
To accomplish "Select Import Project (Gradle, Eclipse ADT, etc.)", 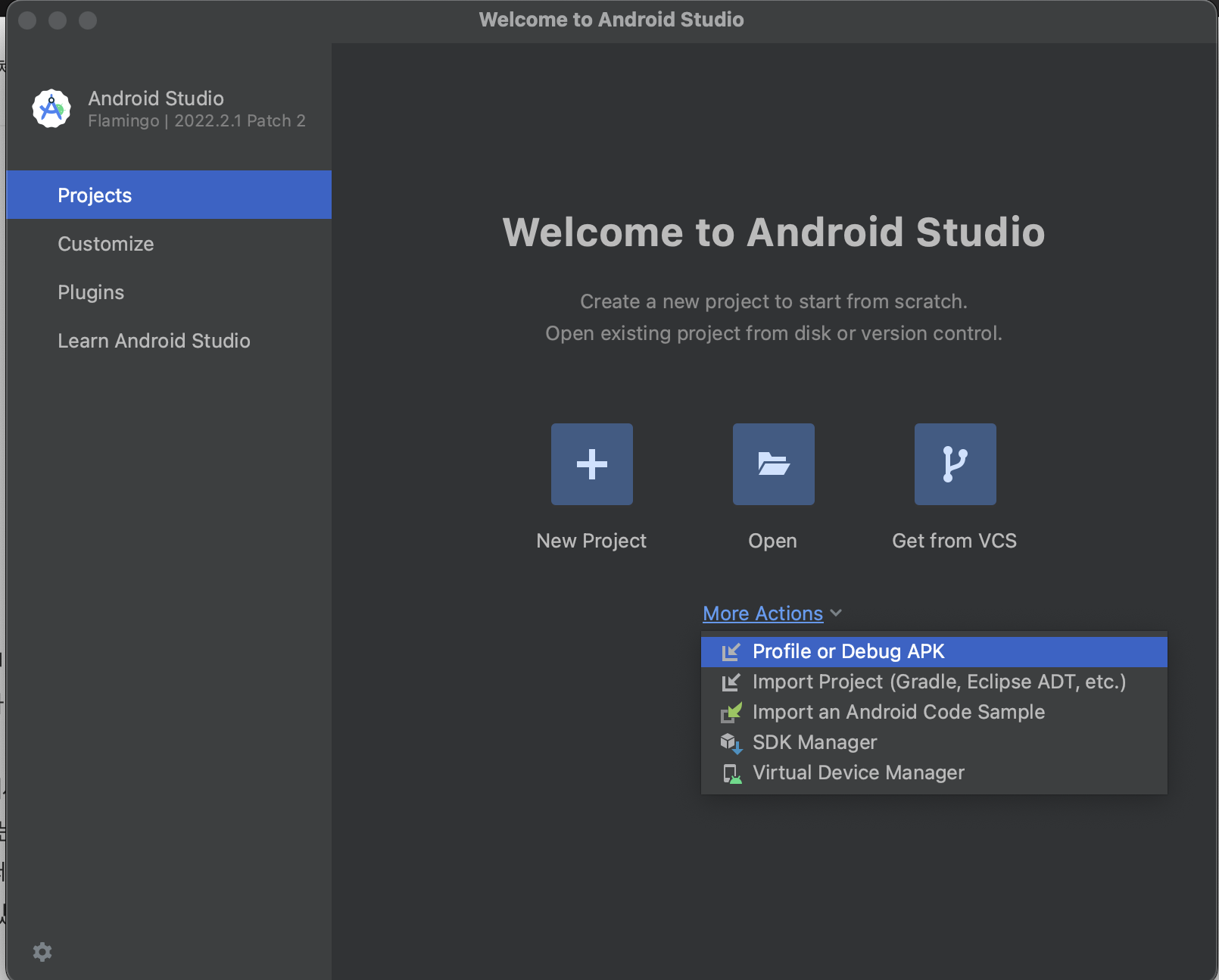I will click(x=934, y=682).
